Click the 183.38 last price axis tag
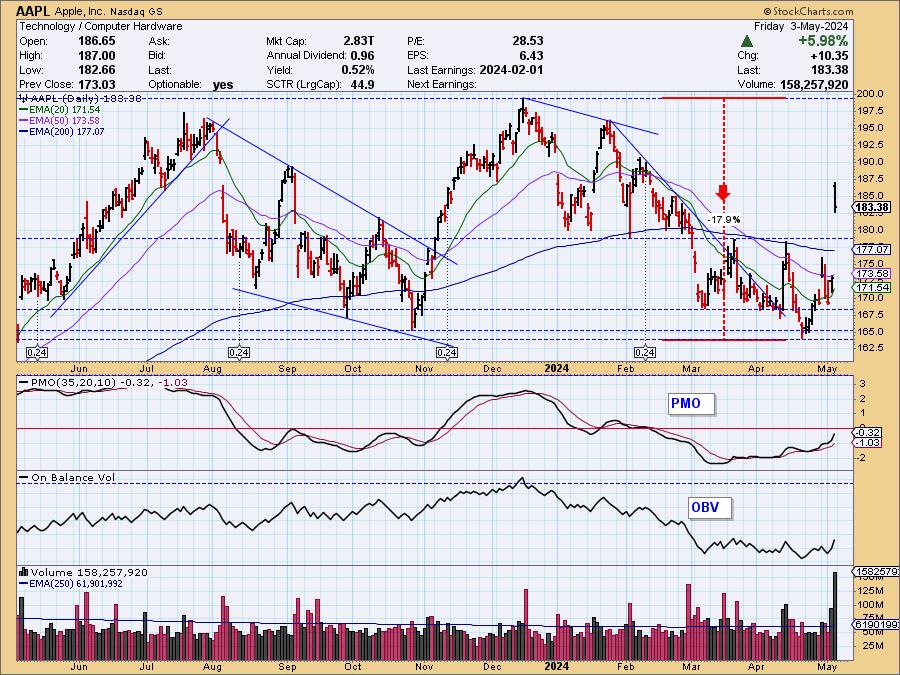The width and height of the screenshot is (900, 675). (x=873, y=207)
